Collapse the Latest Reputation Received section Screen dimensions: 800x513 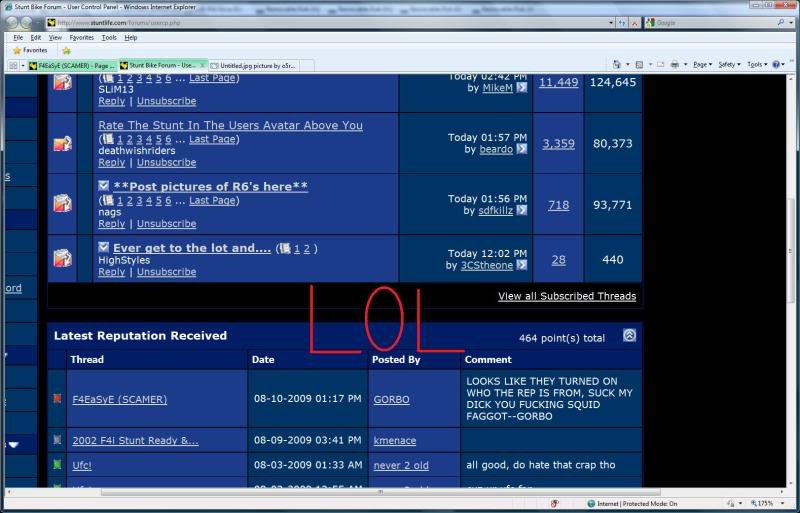(630, 335)
